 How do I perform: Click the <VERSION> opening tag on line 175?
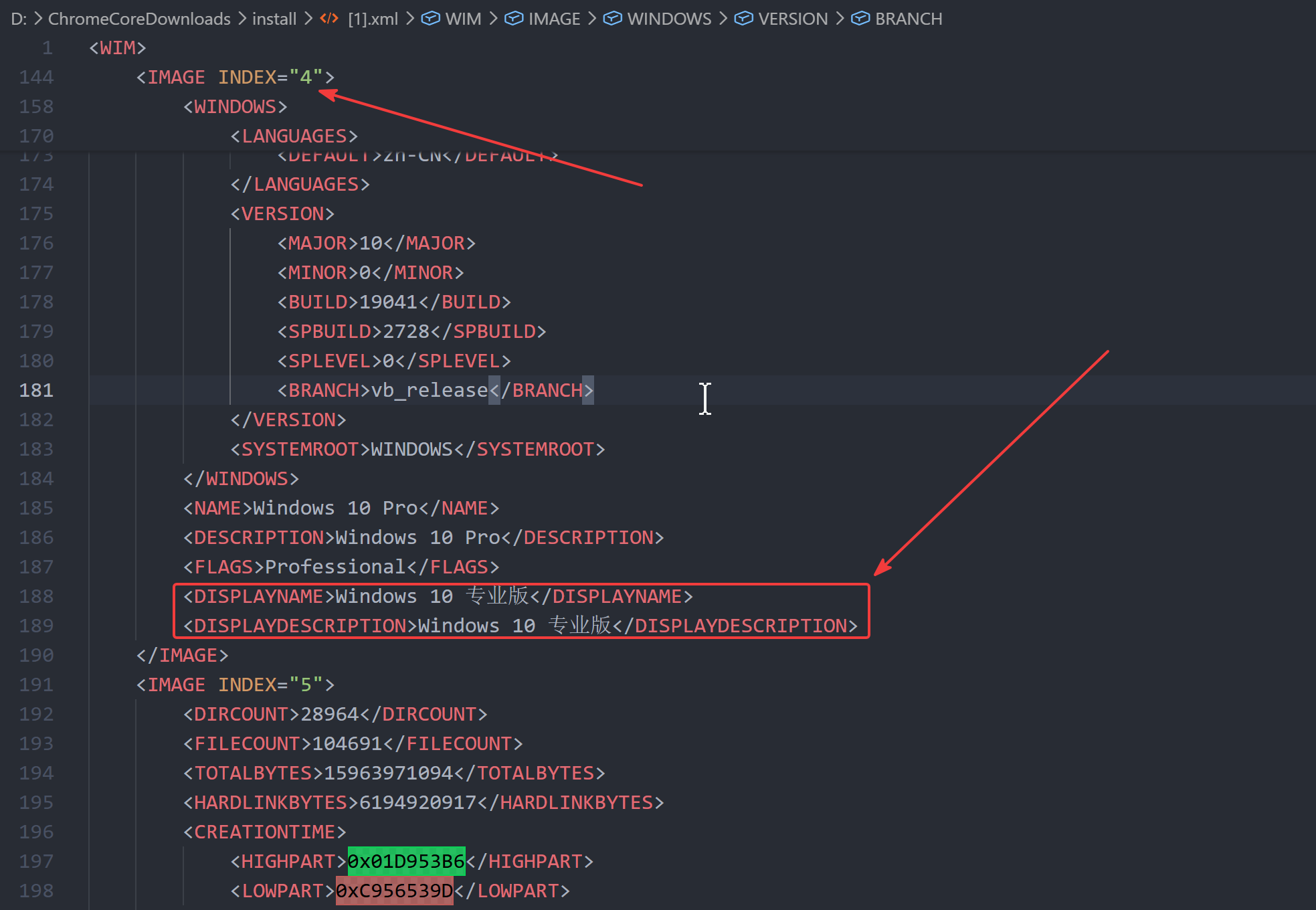pos(282,214)
